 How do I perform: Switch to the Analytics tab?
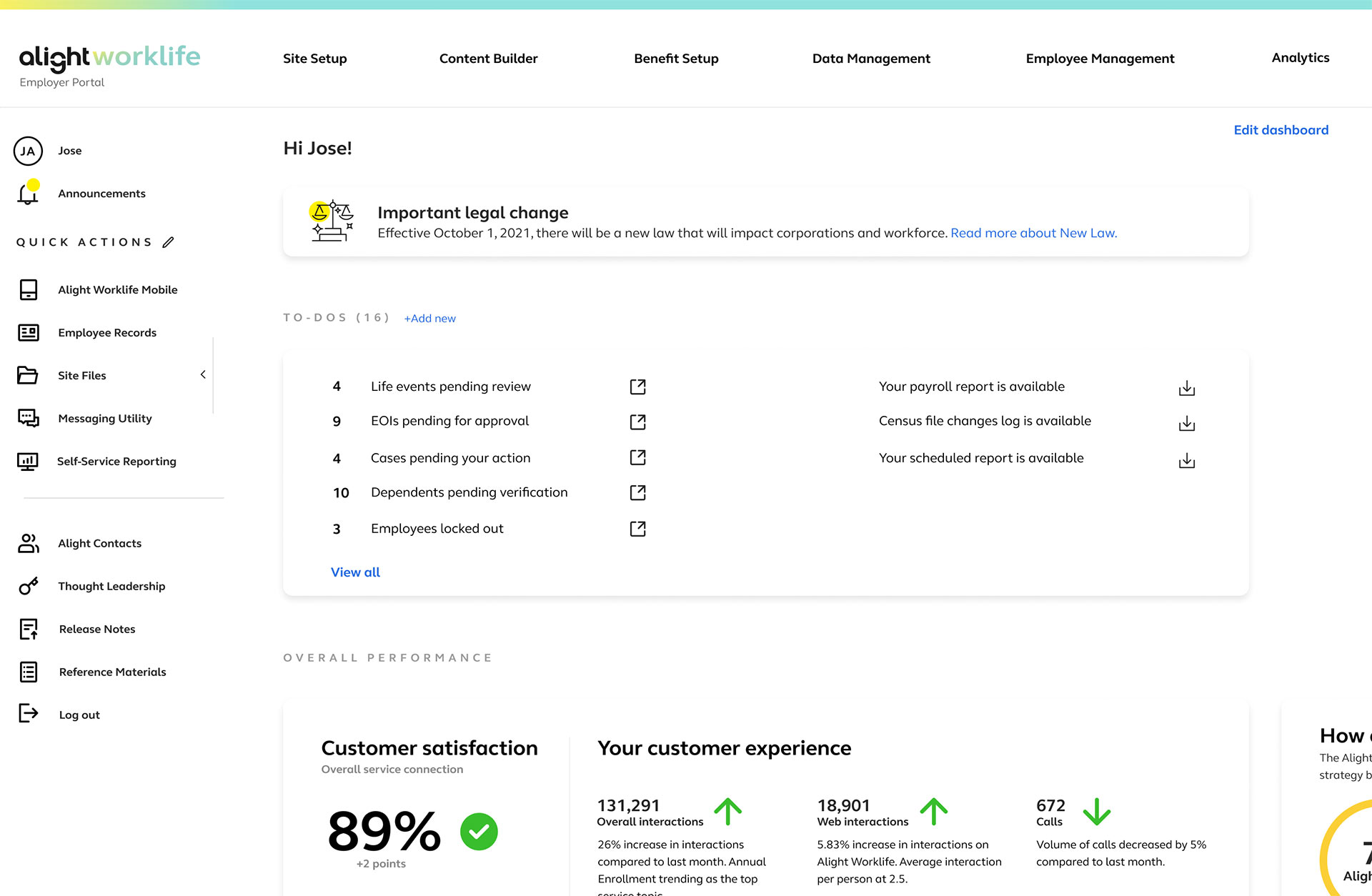point(1300,58)
